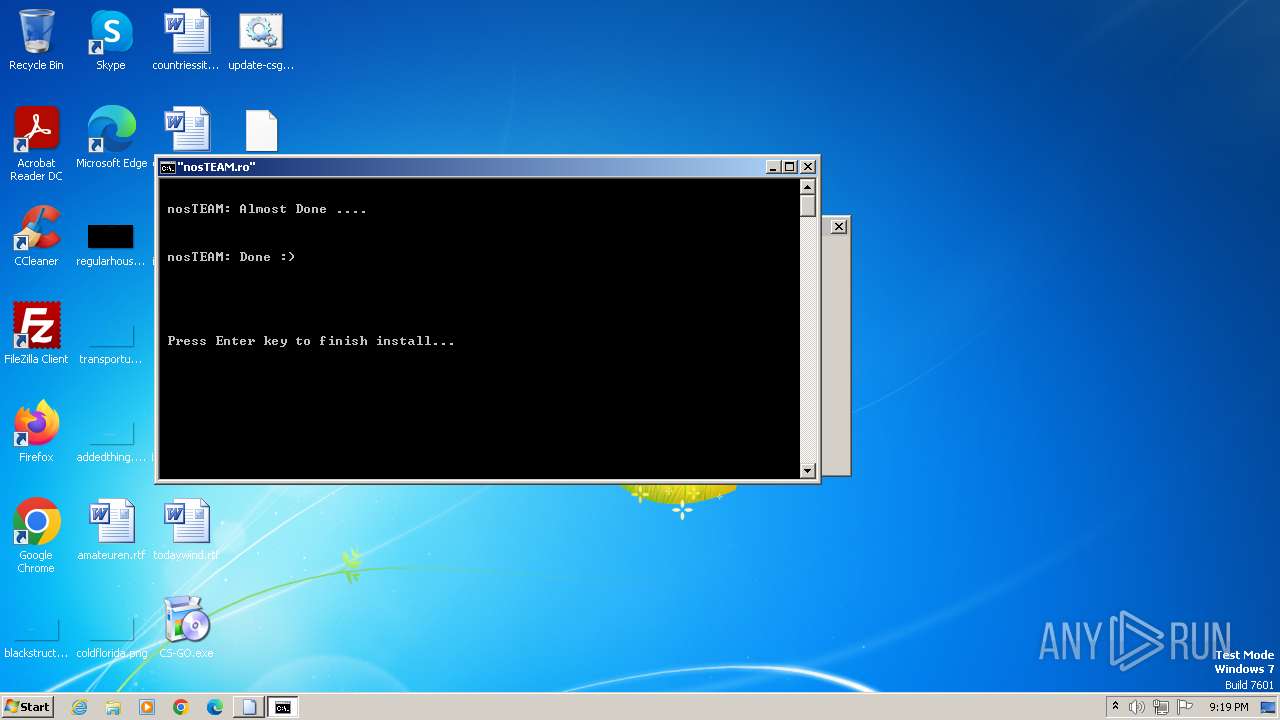Switch to the blank document taskbar item
This screenshot has height=720, width=1280.
coord(249,707)
